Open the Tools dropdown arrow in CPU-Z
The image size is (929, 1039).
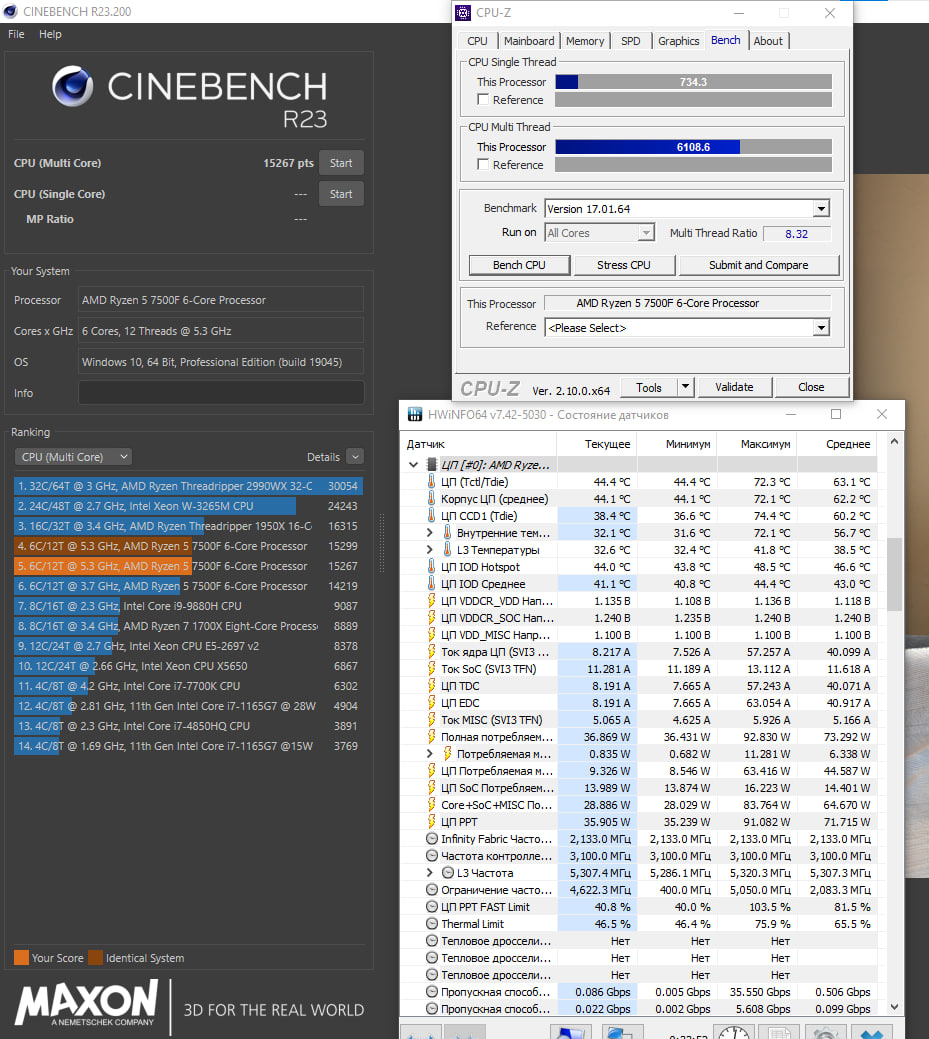click(x=685, y=387)
